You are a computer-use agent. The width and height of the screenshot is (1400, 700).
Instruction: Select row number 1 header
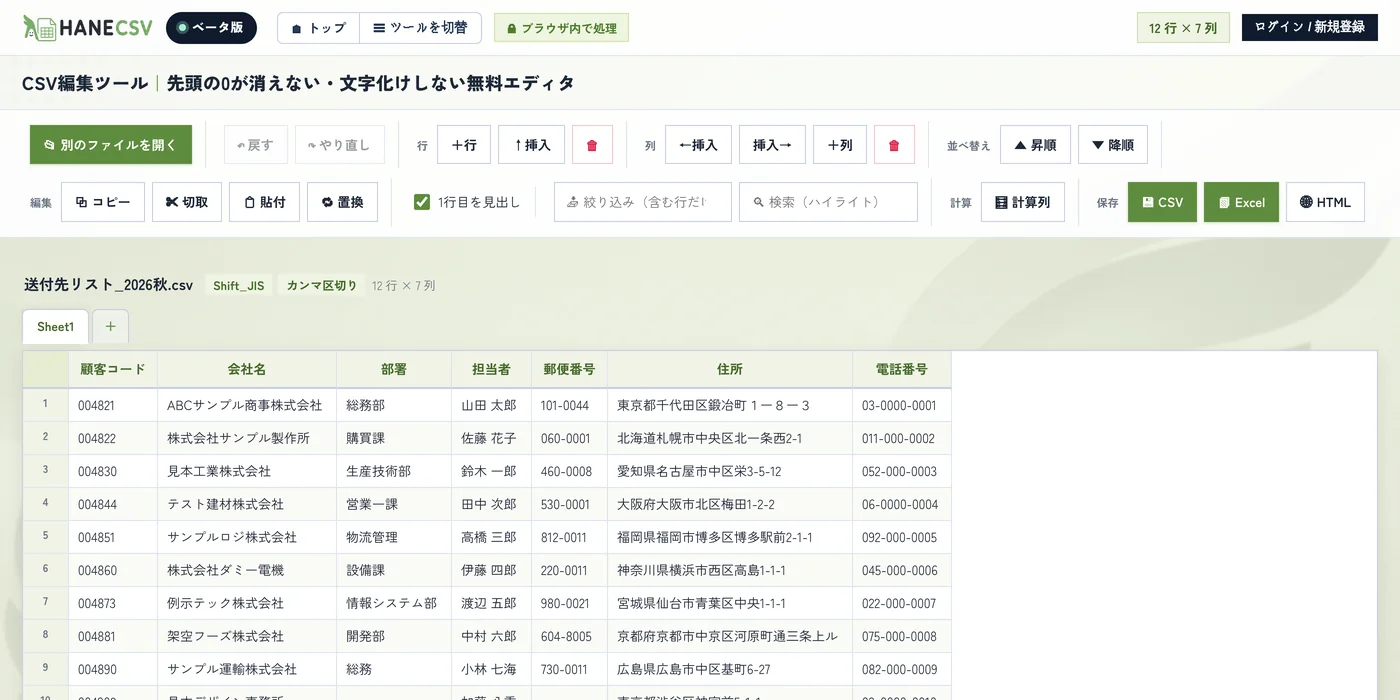tap(46, 405)
